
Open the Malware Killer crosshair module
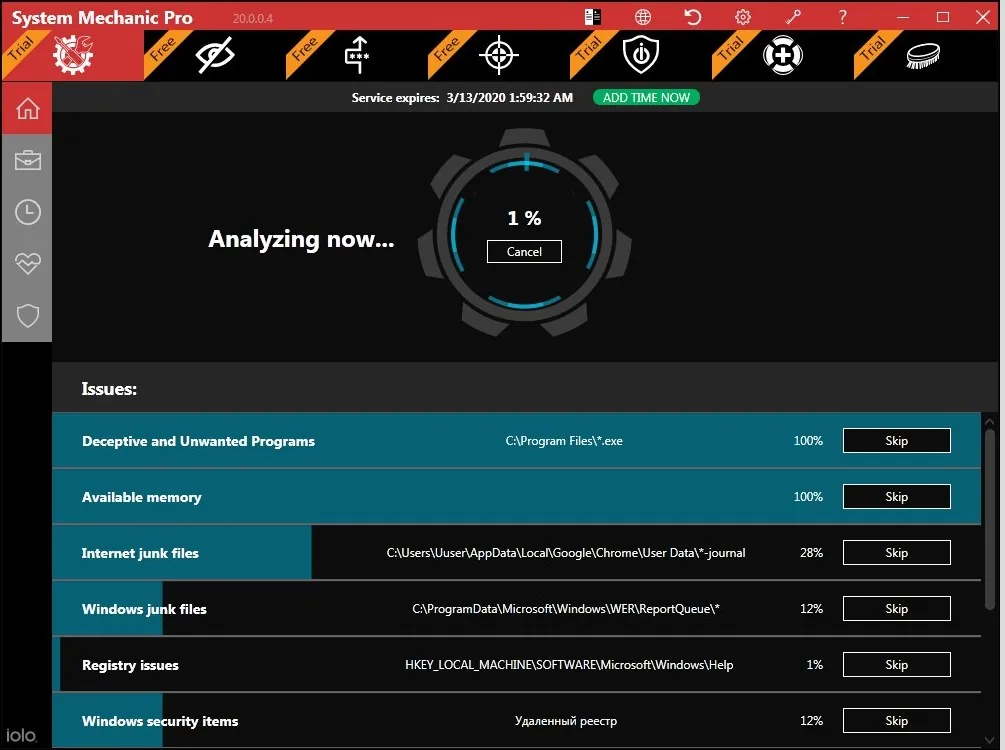(499, 55)
